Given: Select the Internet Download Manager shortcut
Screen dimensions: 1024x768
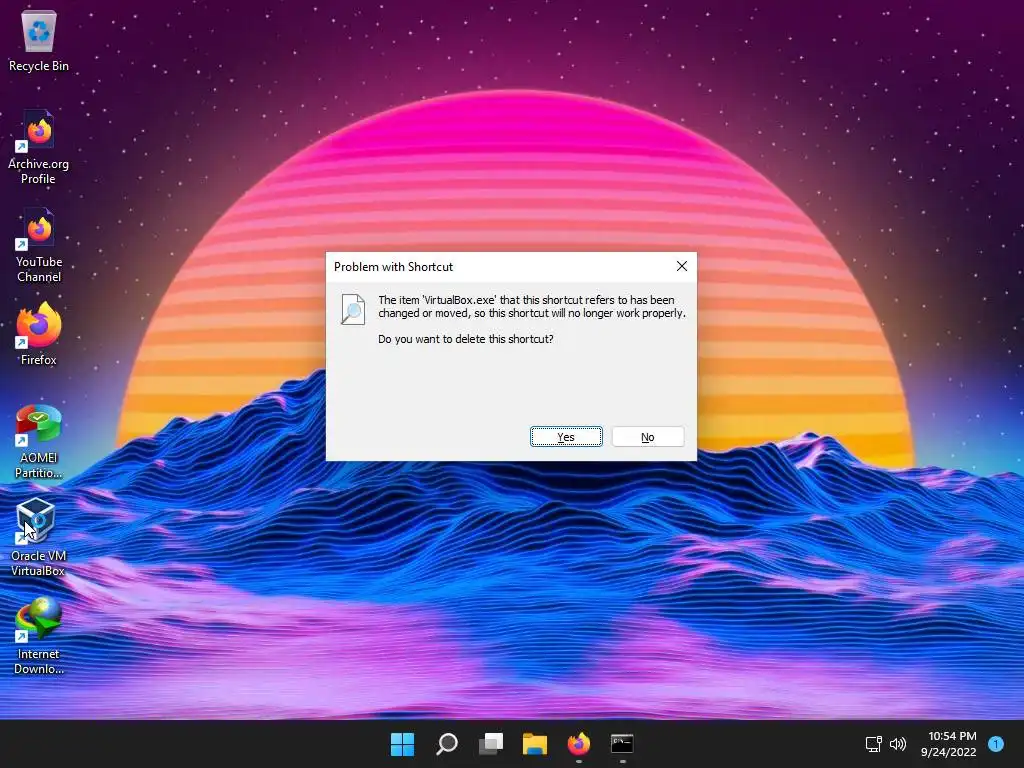Looking at the screenshot, I should (39, 636).
